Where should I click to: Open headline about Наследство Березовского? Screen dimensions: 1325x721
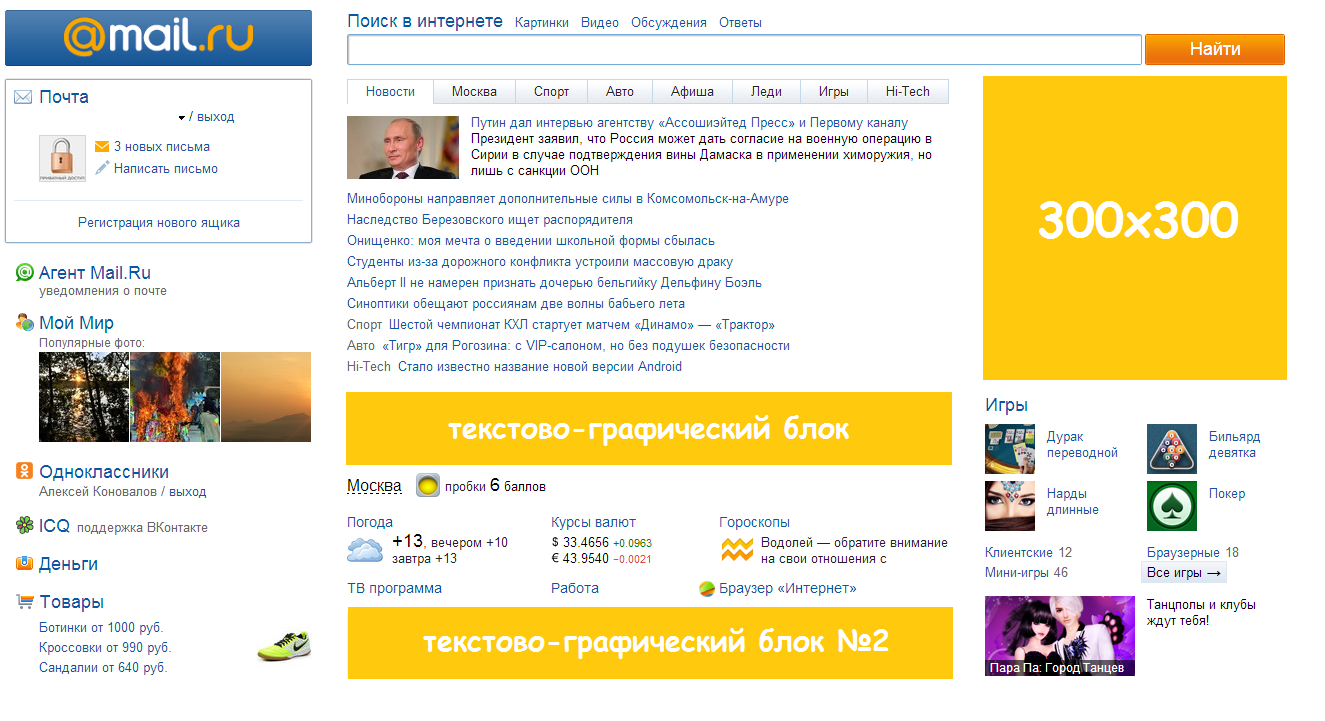coord(490,220)
